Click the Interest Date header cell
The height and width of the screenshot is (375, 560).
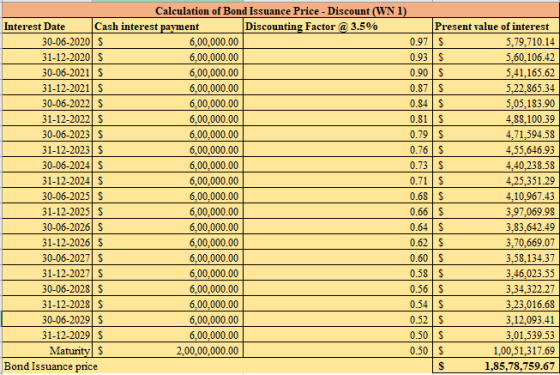[47, 26]
